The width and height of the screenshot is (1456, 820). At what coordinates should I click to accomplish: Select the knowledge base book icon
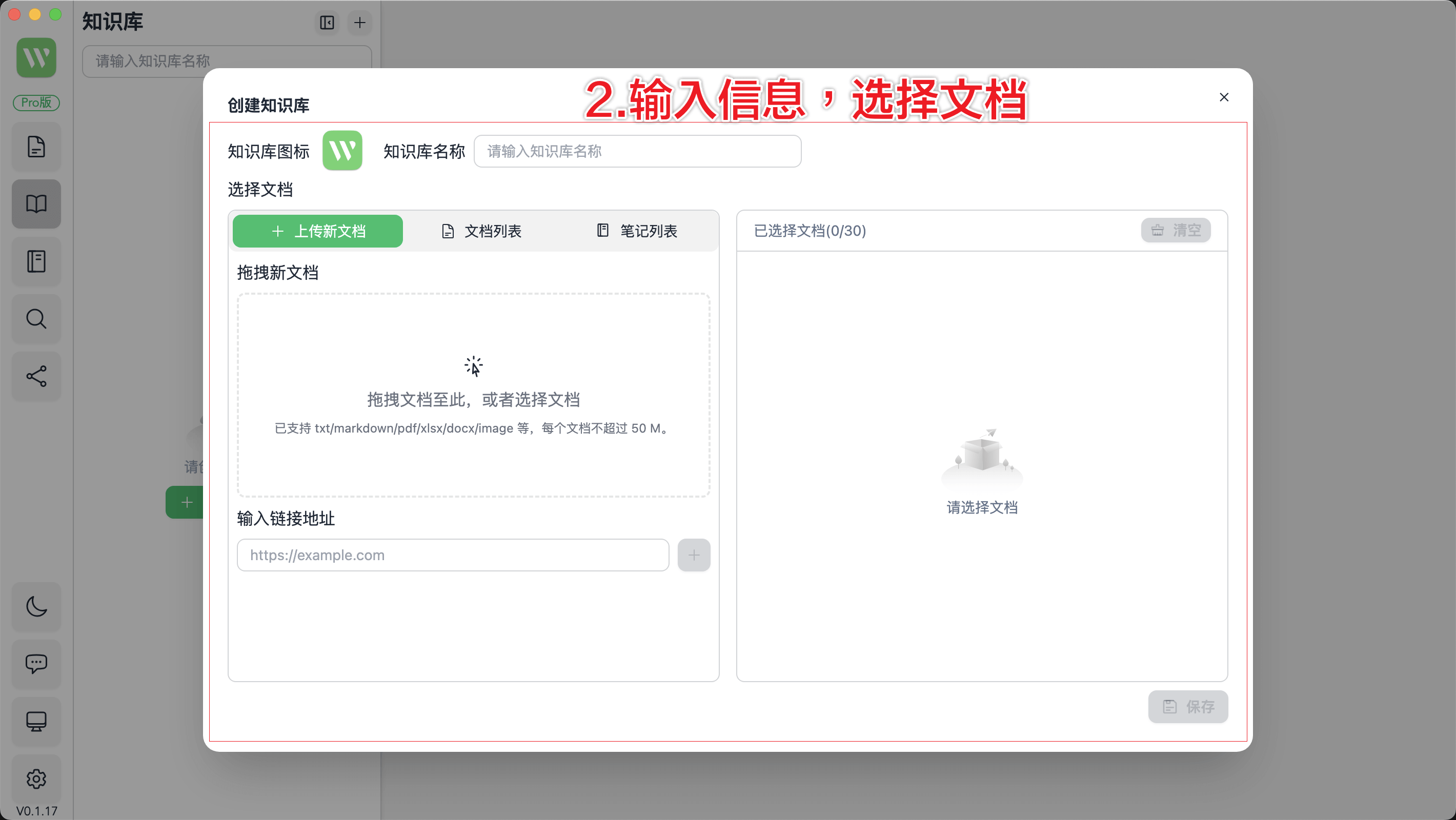point(36,204)
